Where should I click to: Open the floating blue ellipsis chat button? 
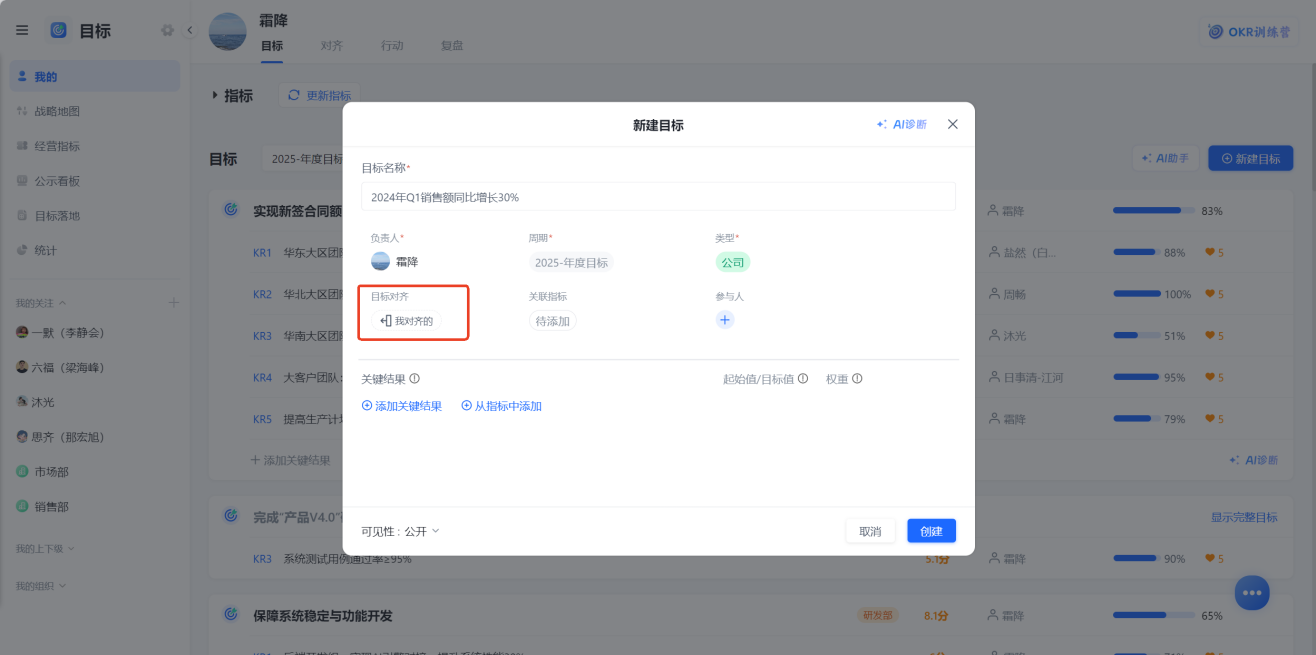coord(1251,592)
